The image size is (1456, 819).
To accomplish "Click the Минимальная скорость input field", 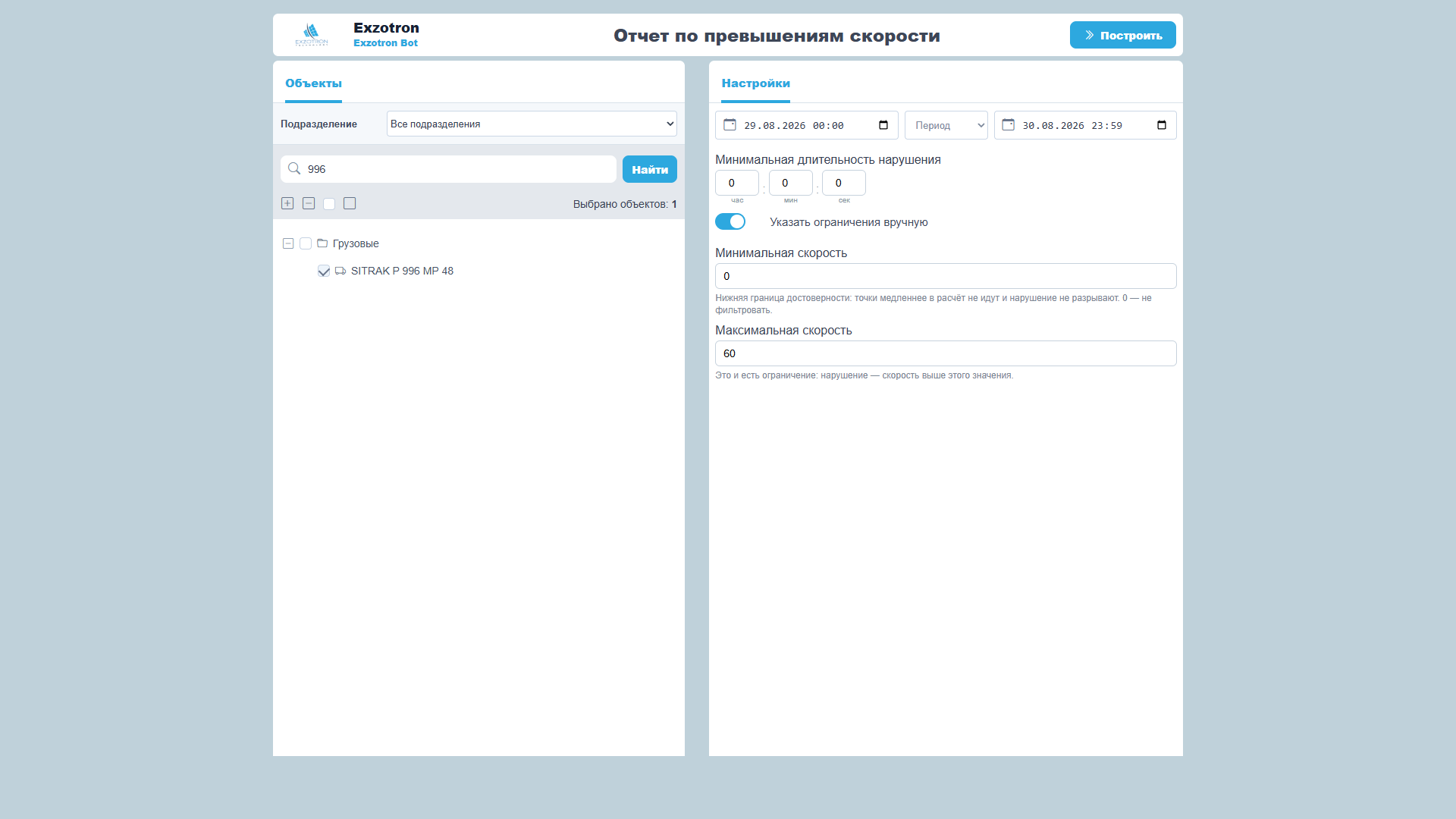I will pyautogui.click(x=946, y=276).
